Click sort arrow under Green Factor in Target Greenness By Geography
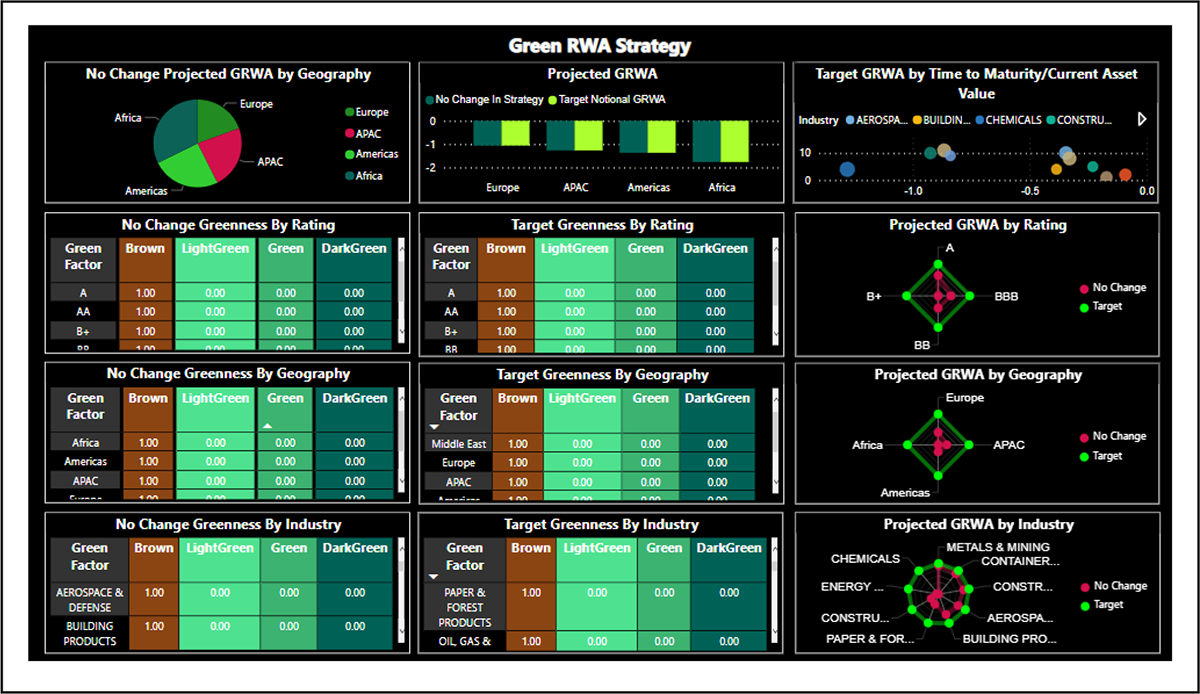The image size is (1200, 694). pos(435,427)
